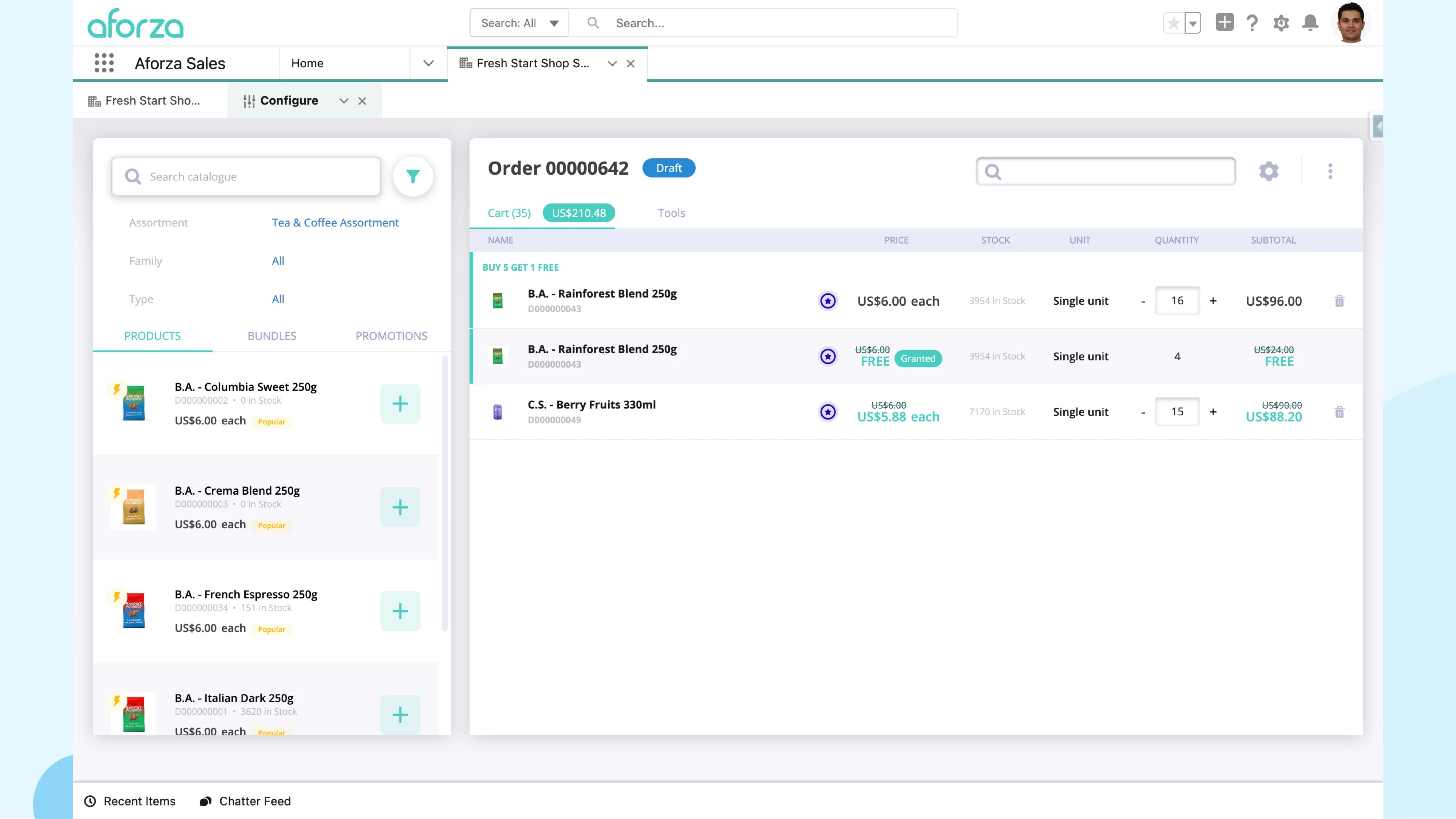Screen dimensions: 1456x819
Task: Close the Fresh Start Shop workspace tab
Action: [631, 64]
